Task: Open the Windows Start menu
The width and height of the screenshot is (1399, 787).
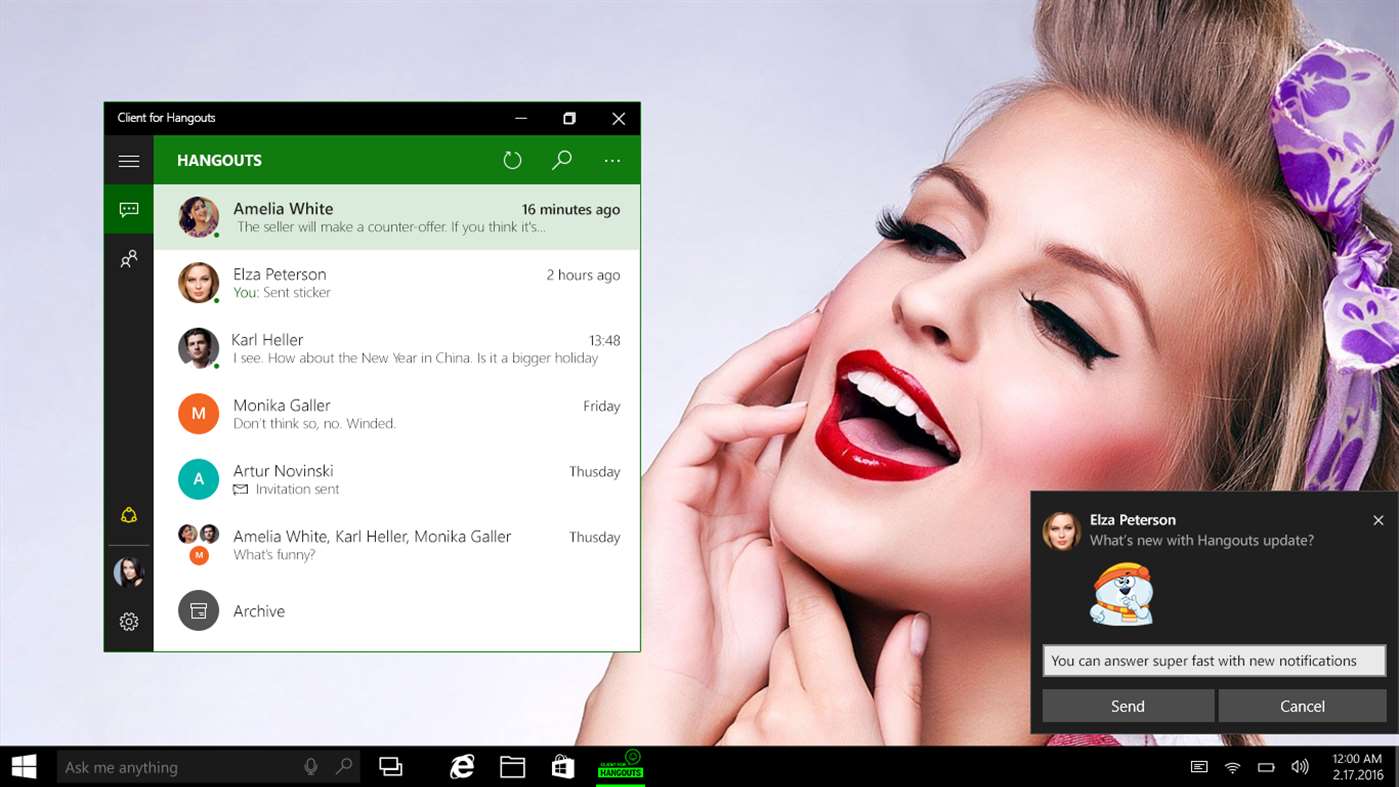Action: [x=24, y=767]
